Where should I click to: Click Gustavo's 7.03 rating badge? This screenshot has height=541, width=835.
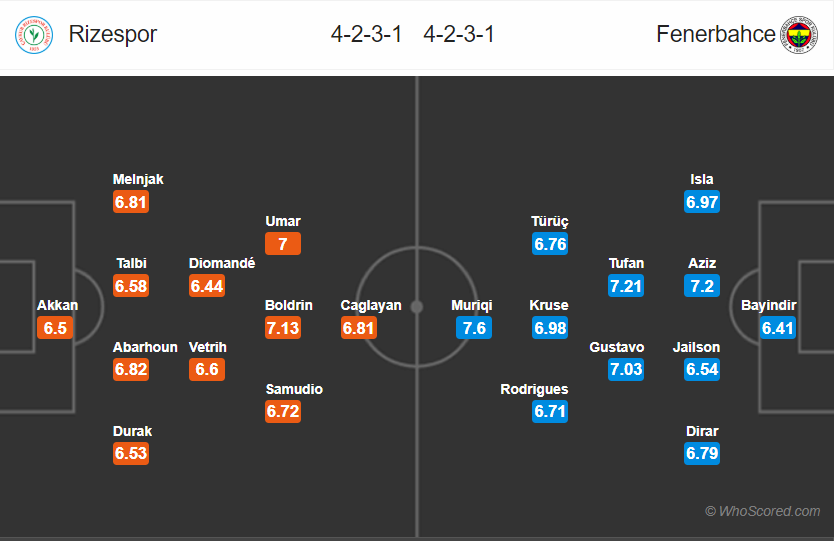click(x=626, y=370)
